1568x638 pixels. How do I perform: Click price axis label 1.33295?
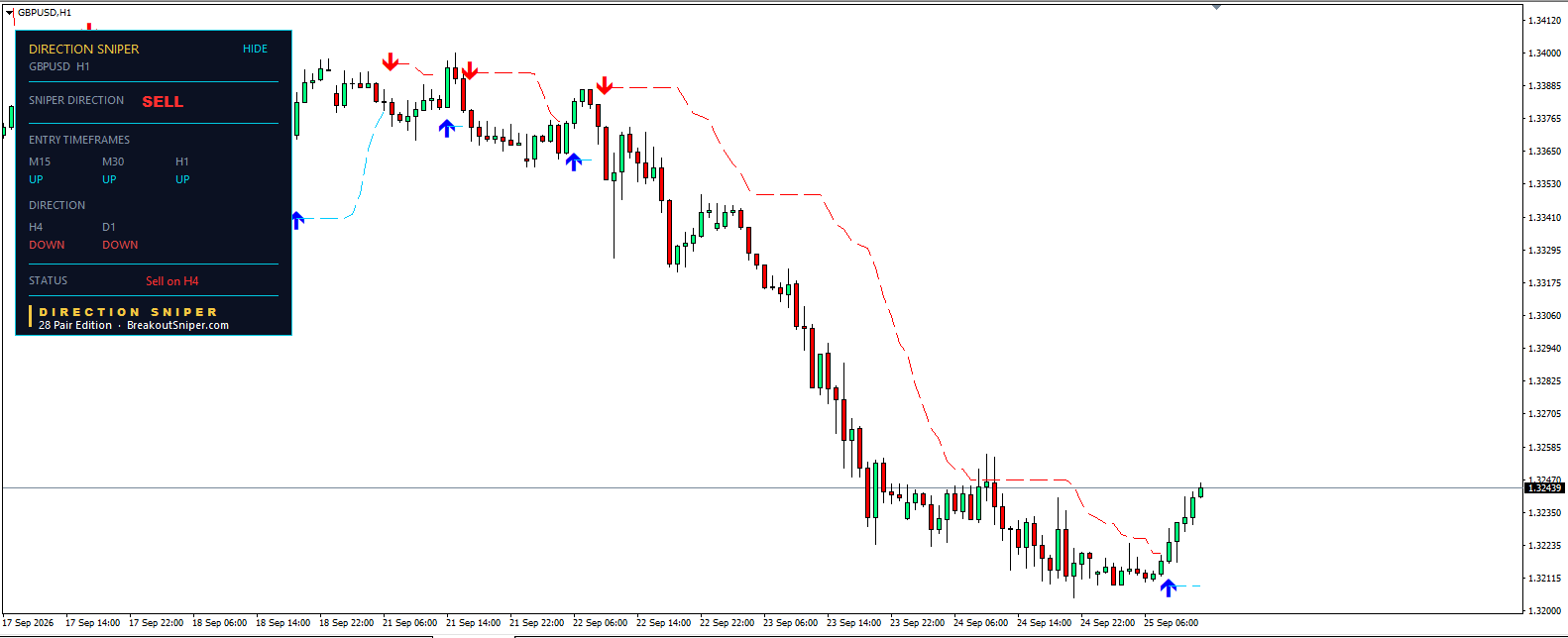click(1544, 250)
